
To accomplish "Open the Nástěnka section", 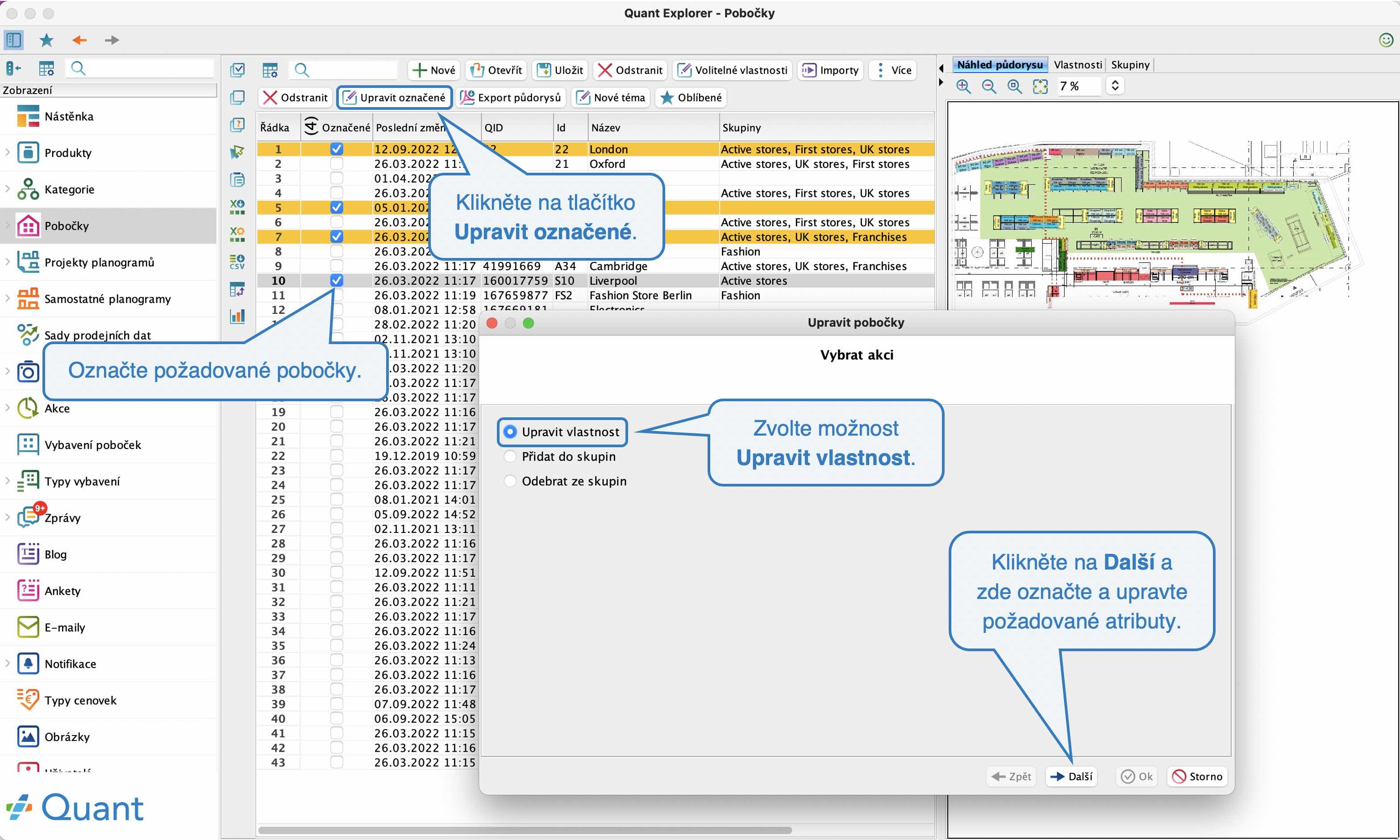I will (108, 116).
